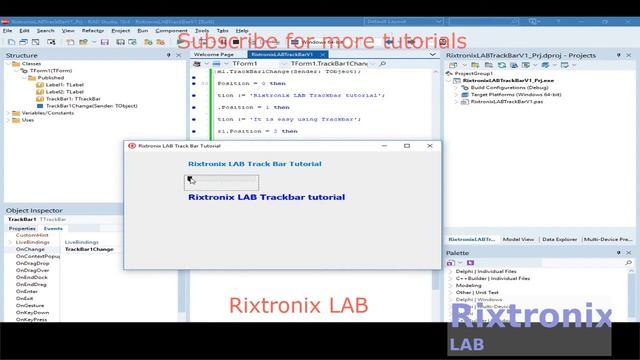640x360 pixels.
Task: Open the Multi-Device Preview tab
Action: point(607,239)
